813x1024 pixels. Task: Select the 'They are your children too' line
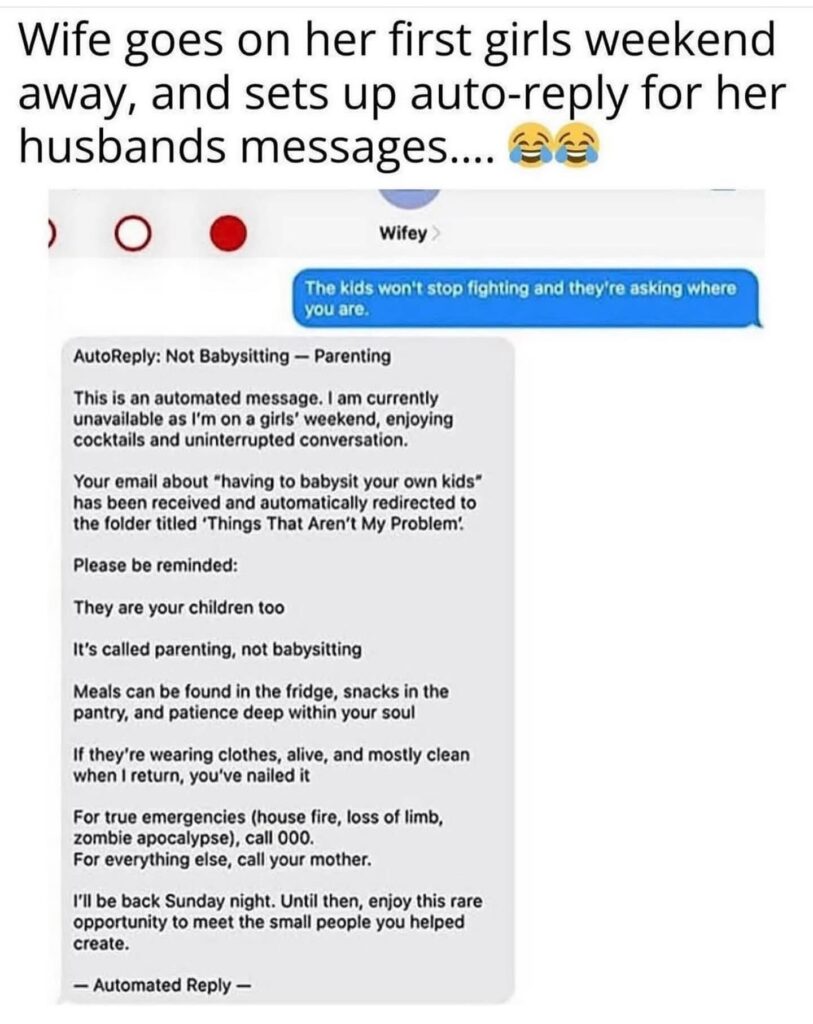179,608
